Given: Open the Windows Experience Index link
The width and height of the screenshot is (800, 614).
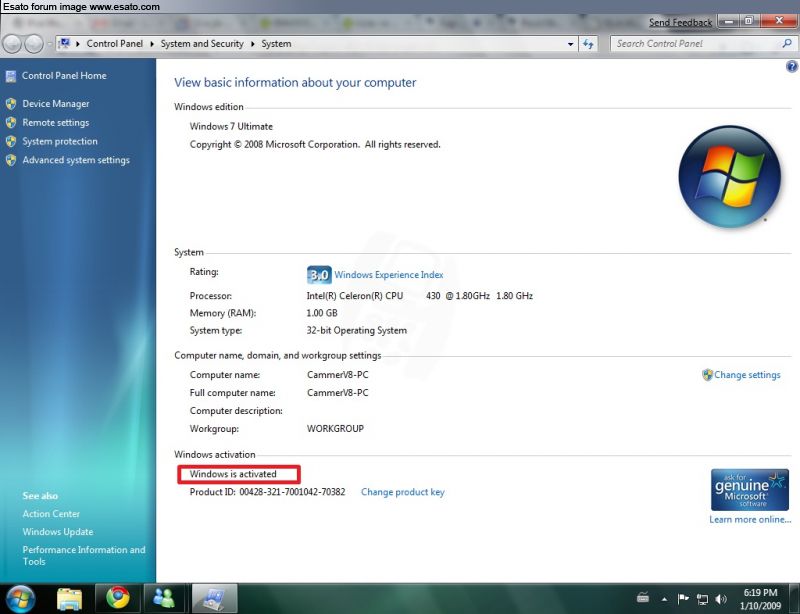Looking at the screenshot, I should 389,275.
